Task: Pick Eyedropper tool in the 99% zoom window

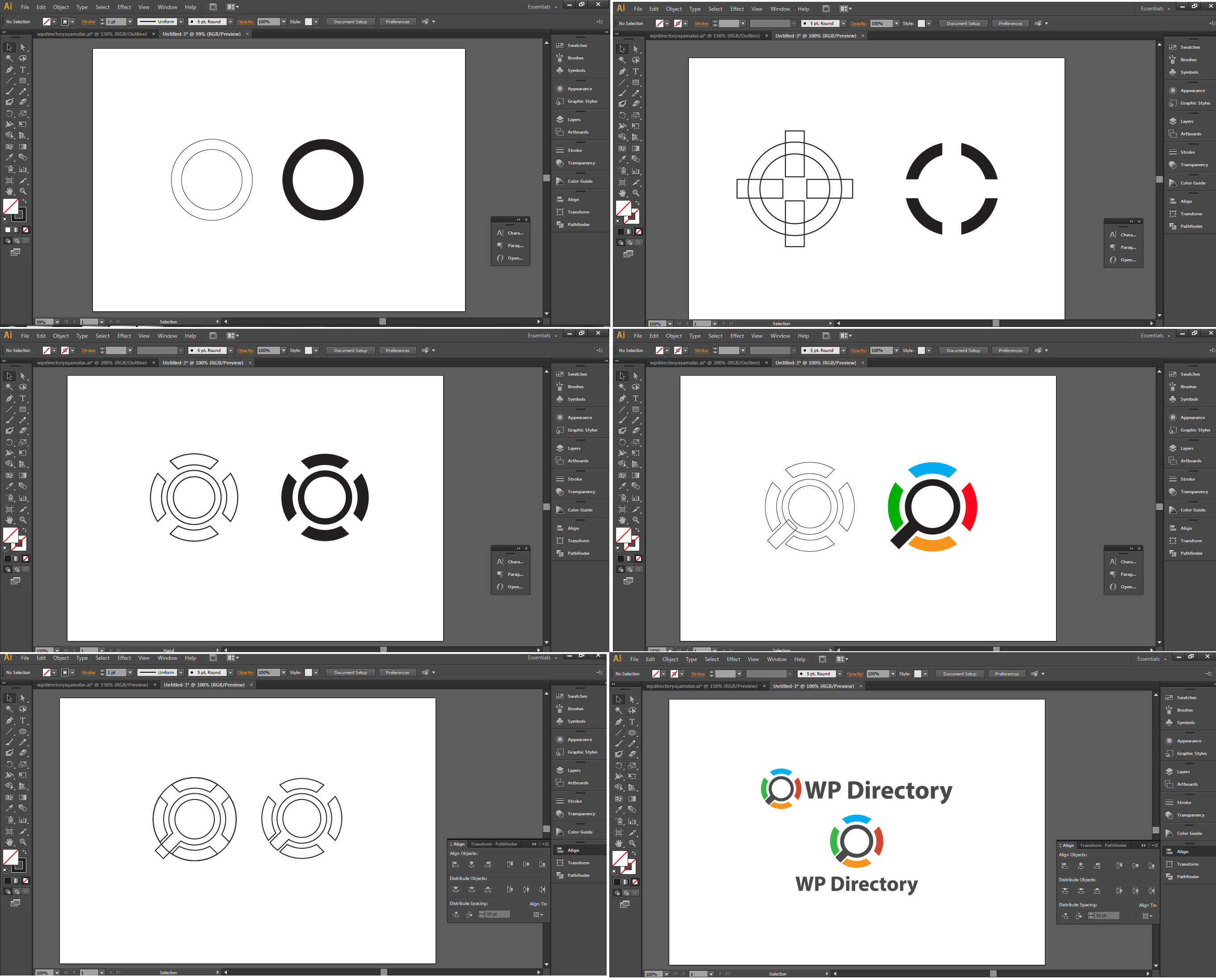Action: [x=9, y=158]
